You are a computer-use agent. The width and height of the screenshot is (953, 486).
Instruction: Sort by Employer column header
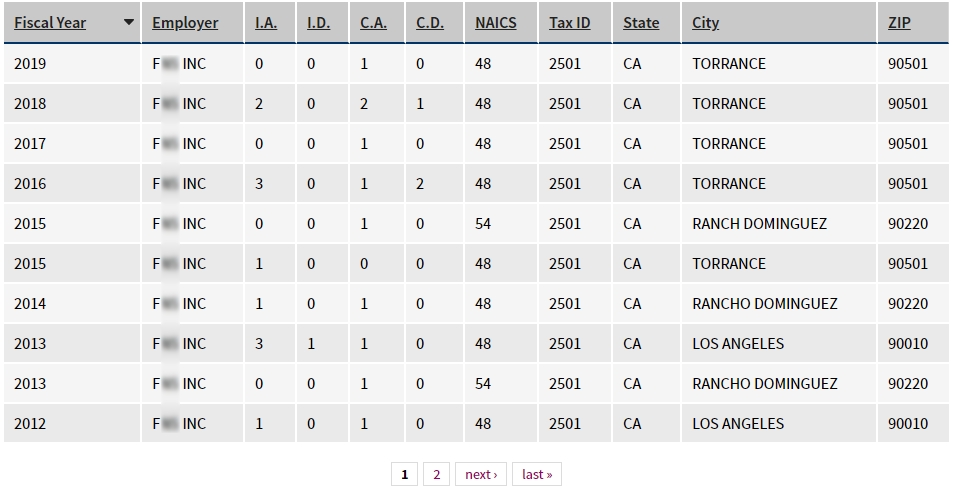tap(185, 22)
